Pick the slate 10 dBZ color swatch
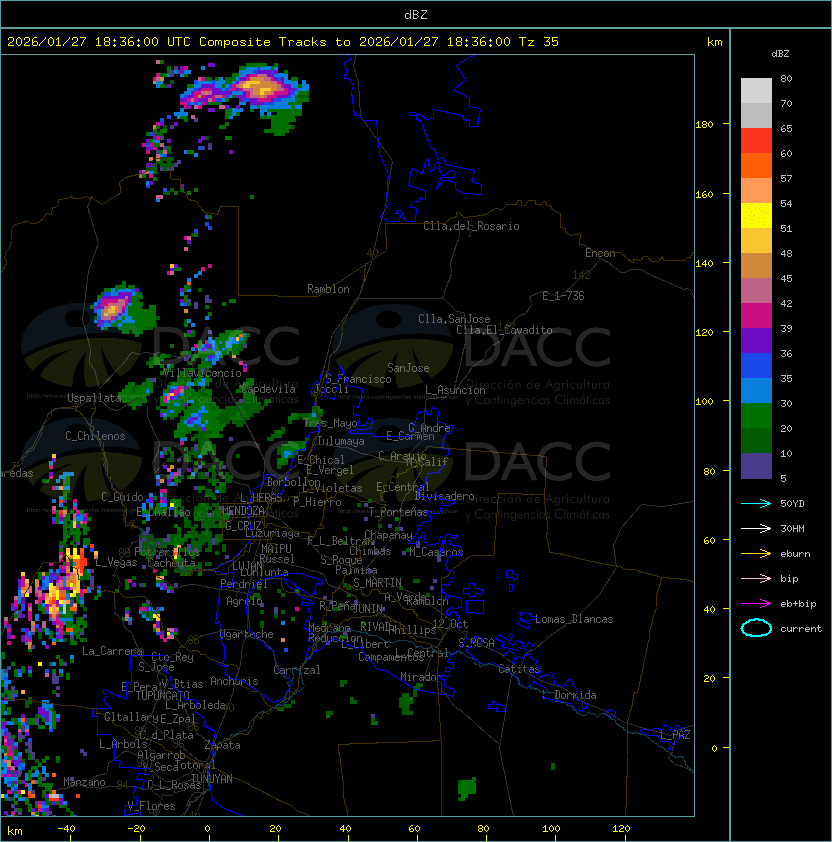Viewport: 832px width, 842px height. 756,466
